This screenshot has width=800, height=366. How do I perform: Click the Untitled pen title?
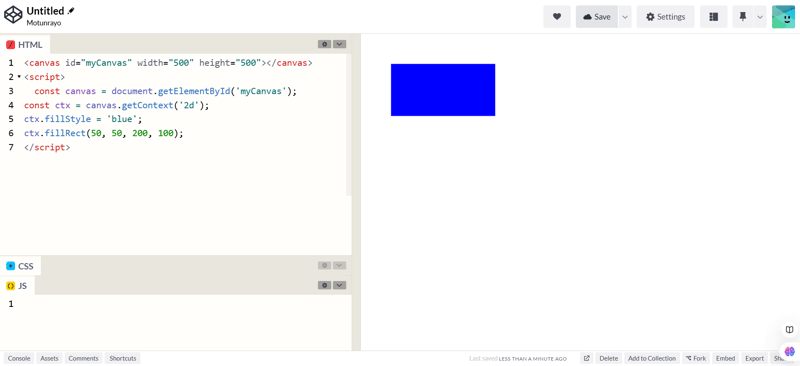pos(45,11)
